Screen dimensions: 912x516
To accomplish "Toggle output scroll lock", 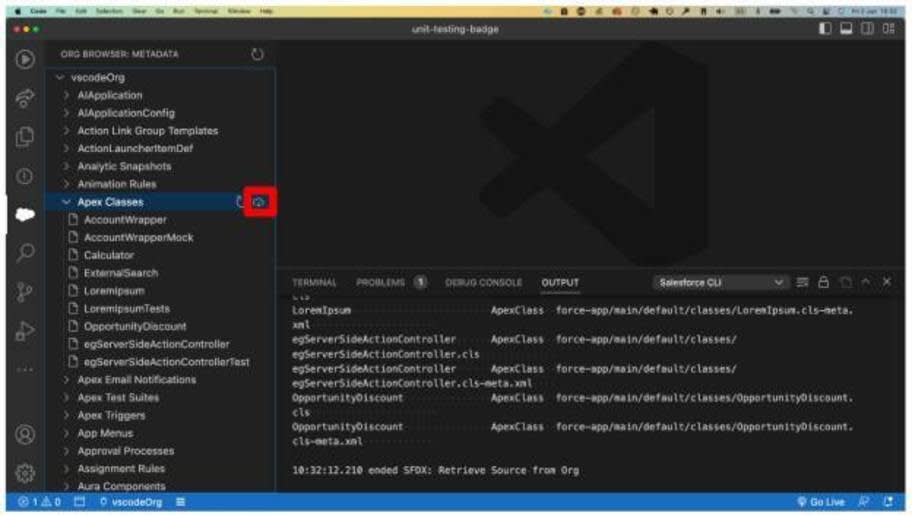I will 824,283.
